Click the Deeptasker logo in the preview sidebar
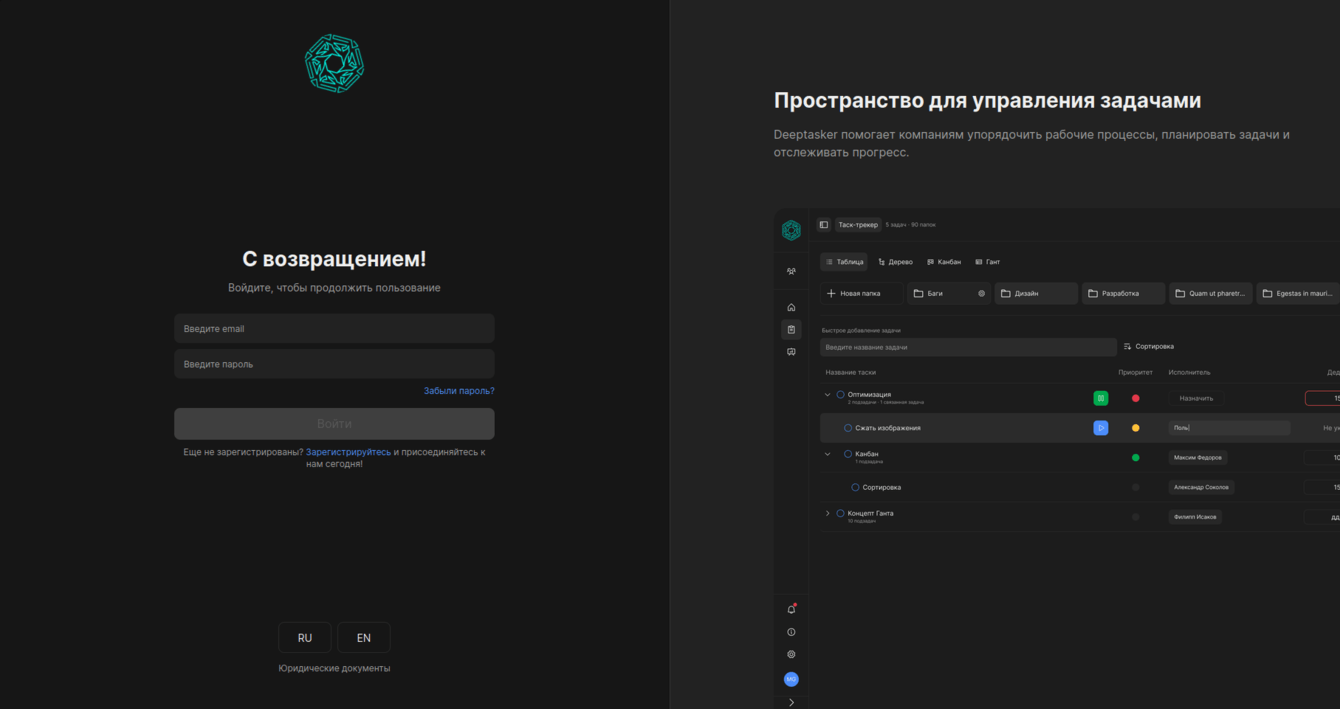The image size is (1340, 709). tap(791, 231)
